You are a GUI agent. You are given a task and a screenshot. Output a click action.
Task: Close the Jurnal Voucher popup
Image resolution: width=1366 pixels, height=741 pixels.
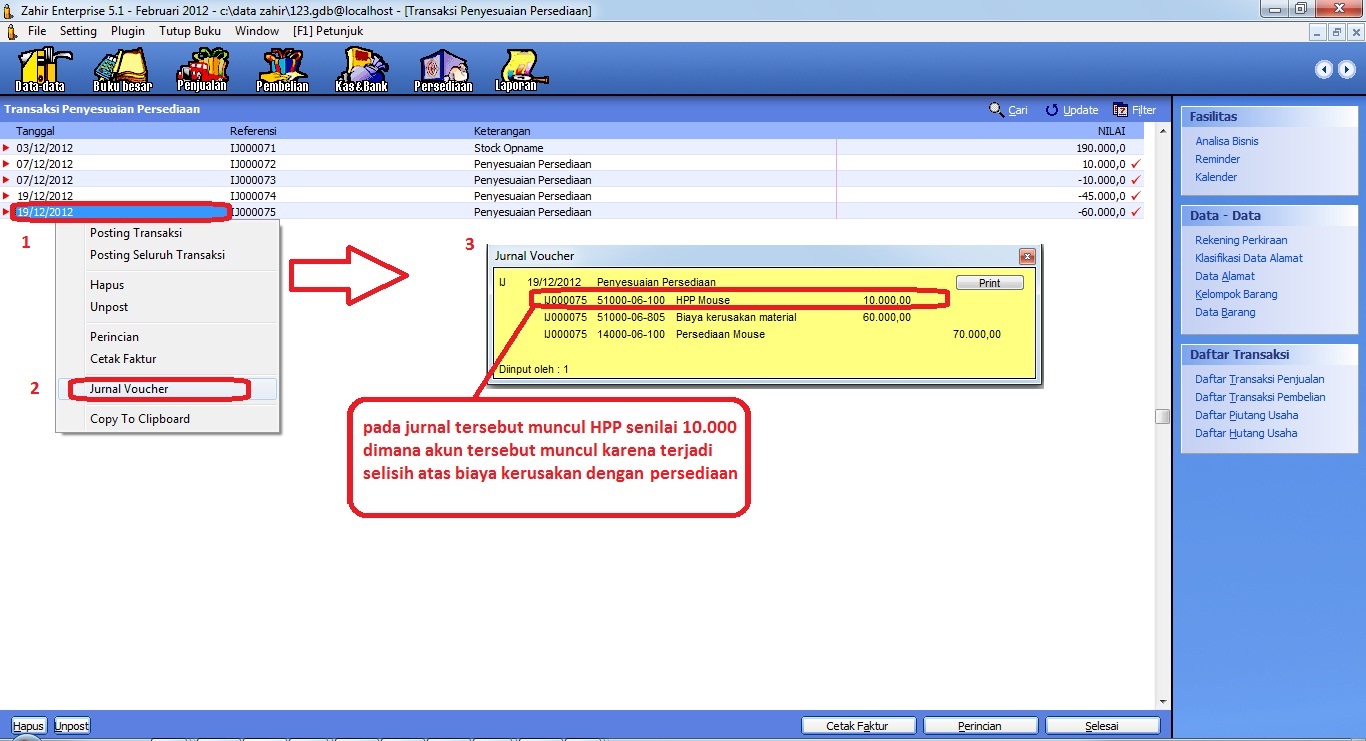click(x=1026, y=256)
